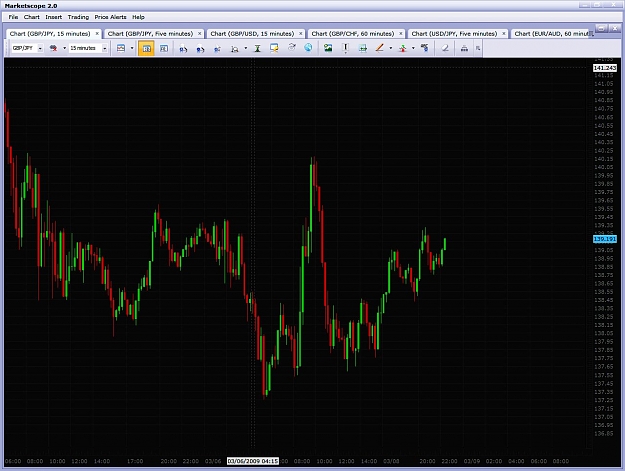Click the blue 139.191 current price marker
Screen dimensions: 625x471
[x=605, y=239]
